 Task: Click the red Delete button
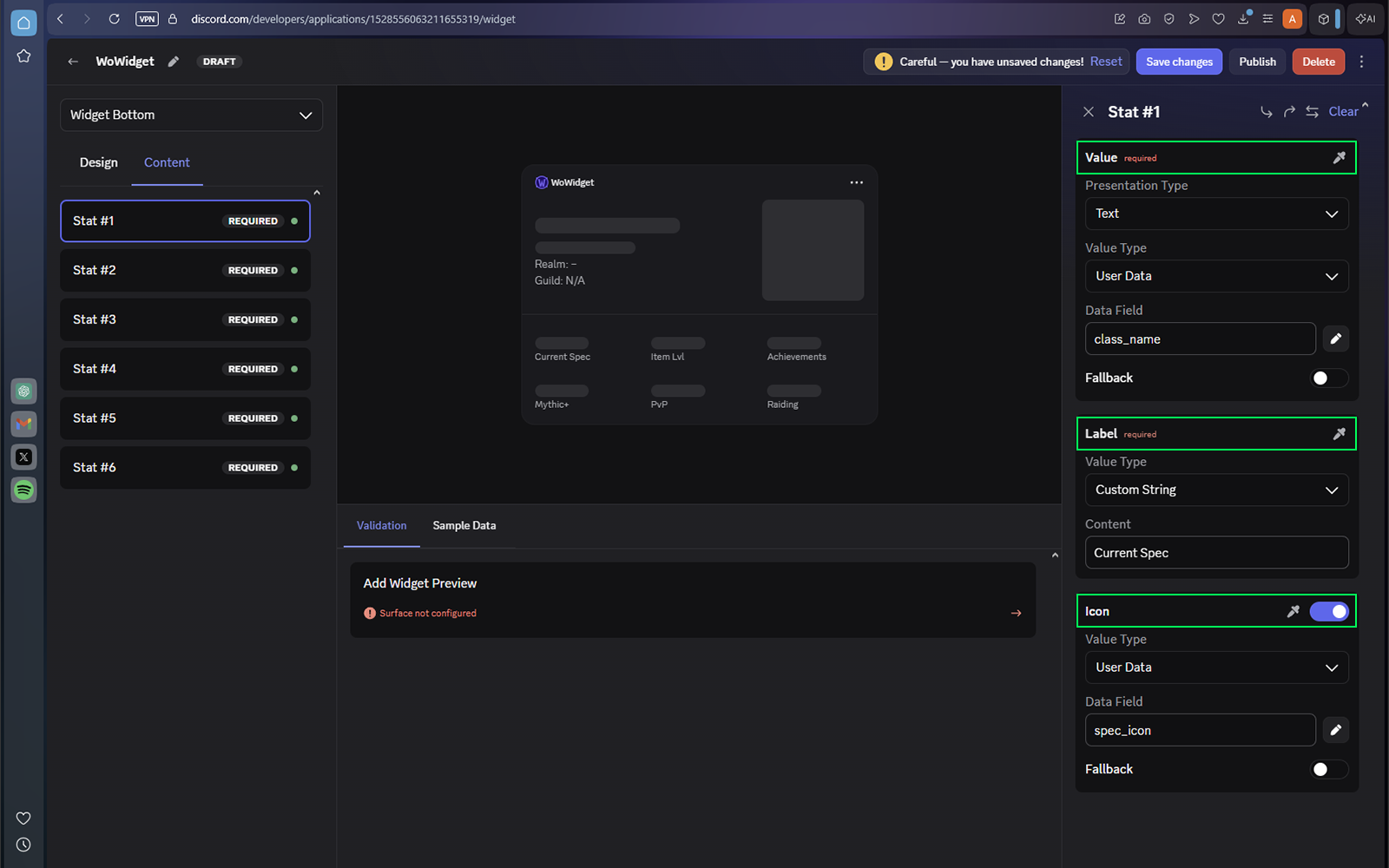point(1318,62)
